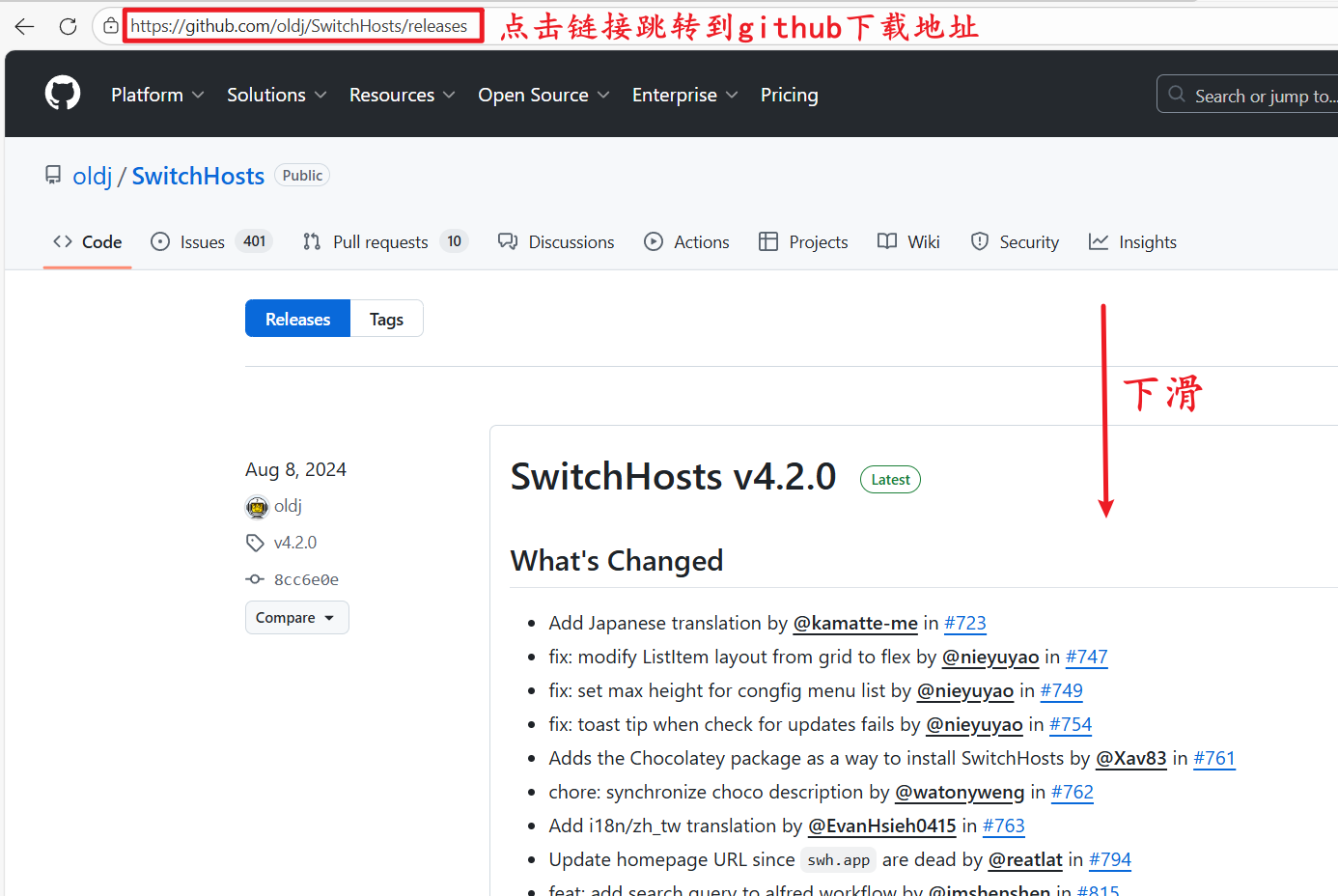Click the Public repository badge
Image resolution: width=1338 pixels, height=896 pixels.
302,176
